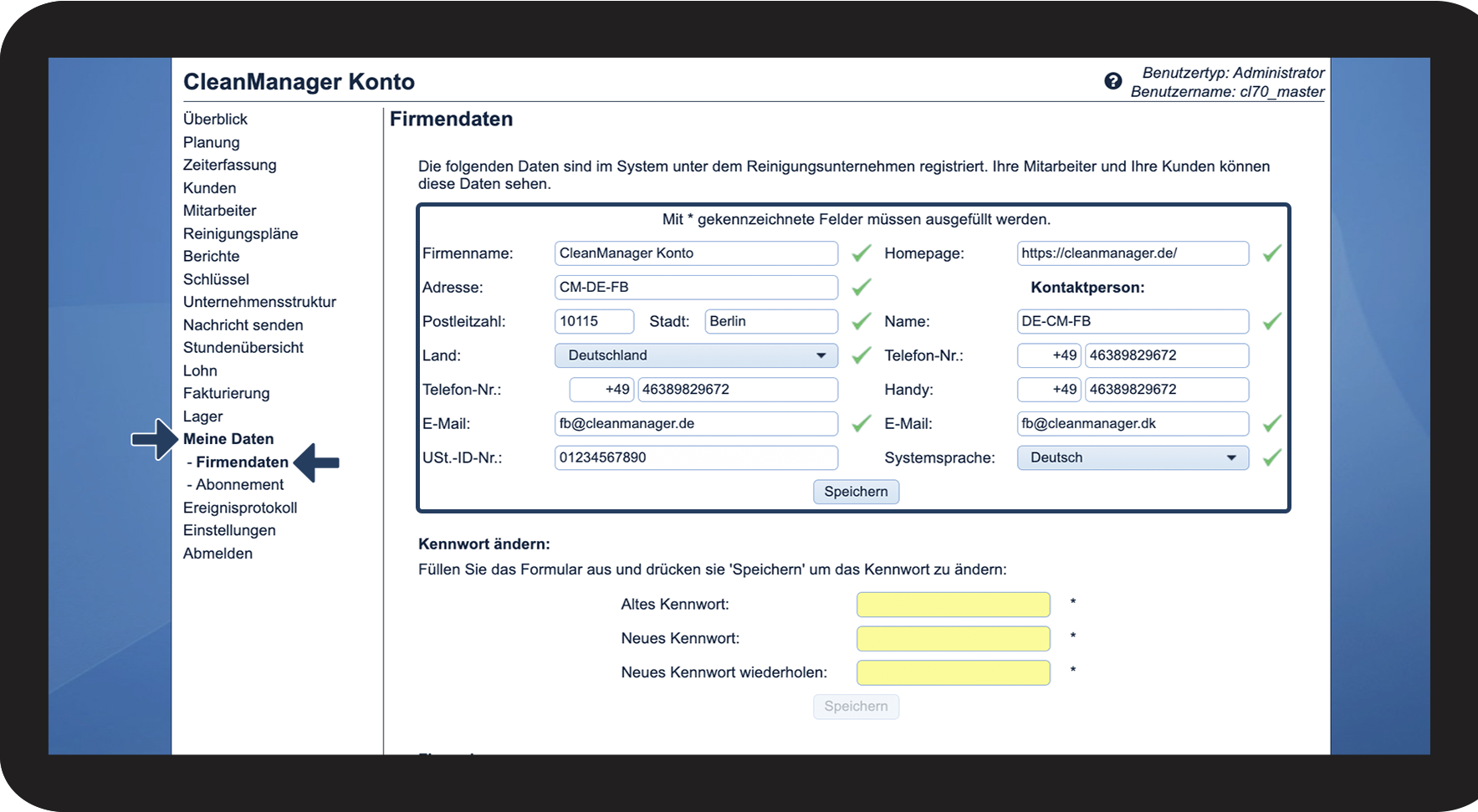Click the Kennwort ändern heading
The image size is (1478, 812).
pos(484,544)
